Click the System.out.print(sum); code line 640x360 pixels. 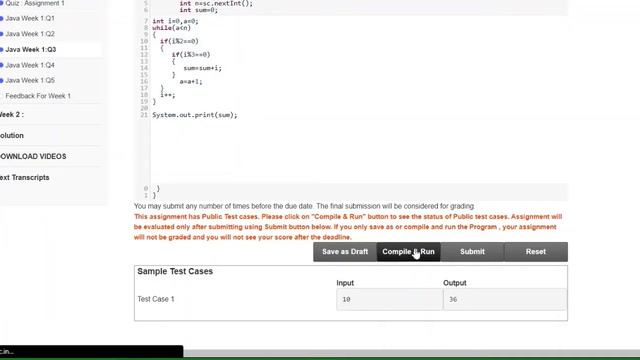coord(195,115)
